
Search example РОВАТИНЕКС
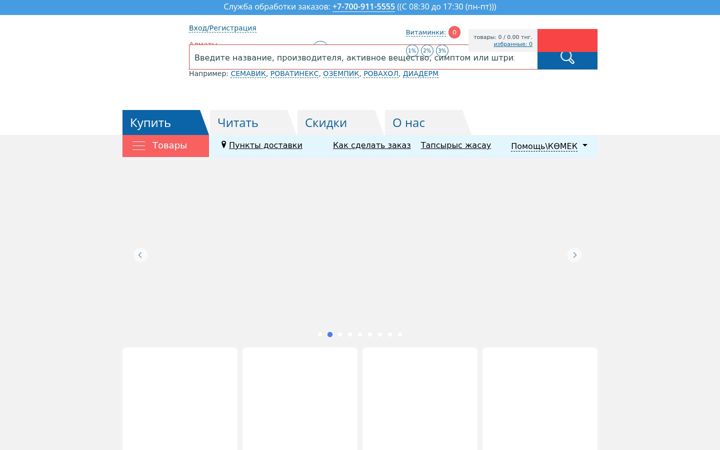[x=294, y=73]
